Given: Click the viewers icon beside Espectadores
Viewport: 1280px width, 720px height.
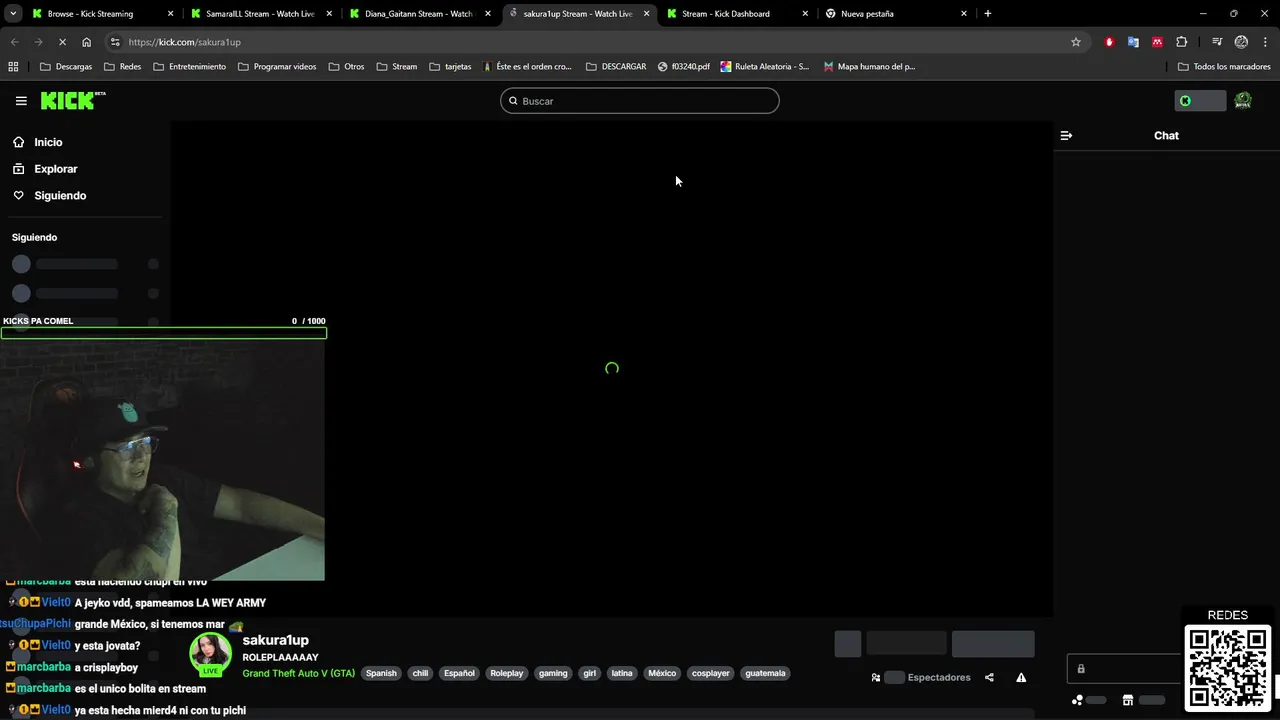Looking at the screenshot, I should 876,677.
